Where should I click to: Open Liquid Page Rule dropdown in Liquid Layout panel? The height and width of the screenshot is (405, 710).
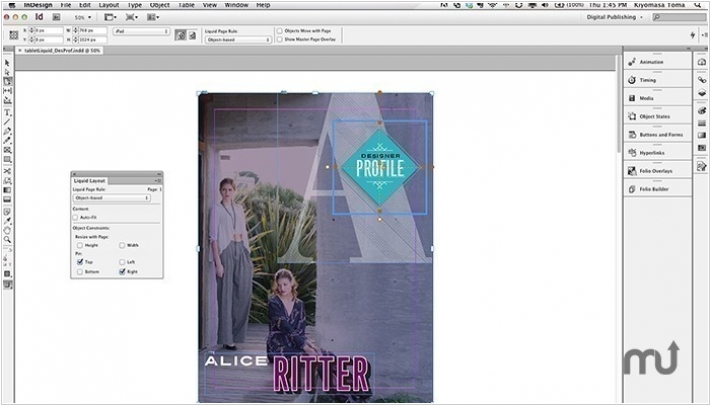111,198
